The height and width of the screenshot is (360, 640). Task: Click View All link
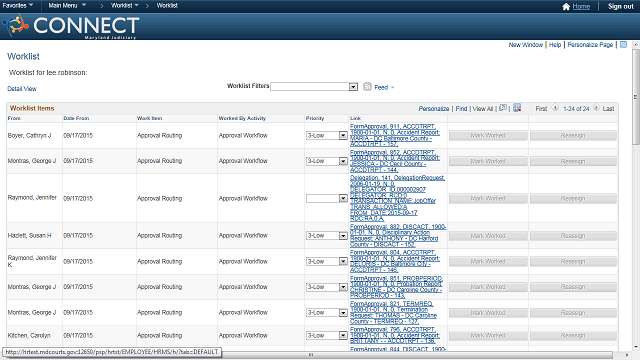coord(483,109)
